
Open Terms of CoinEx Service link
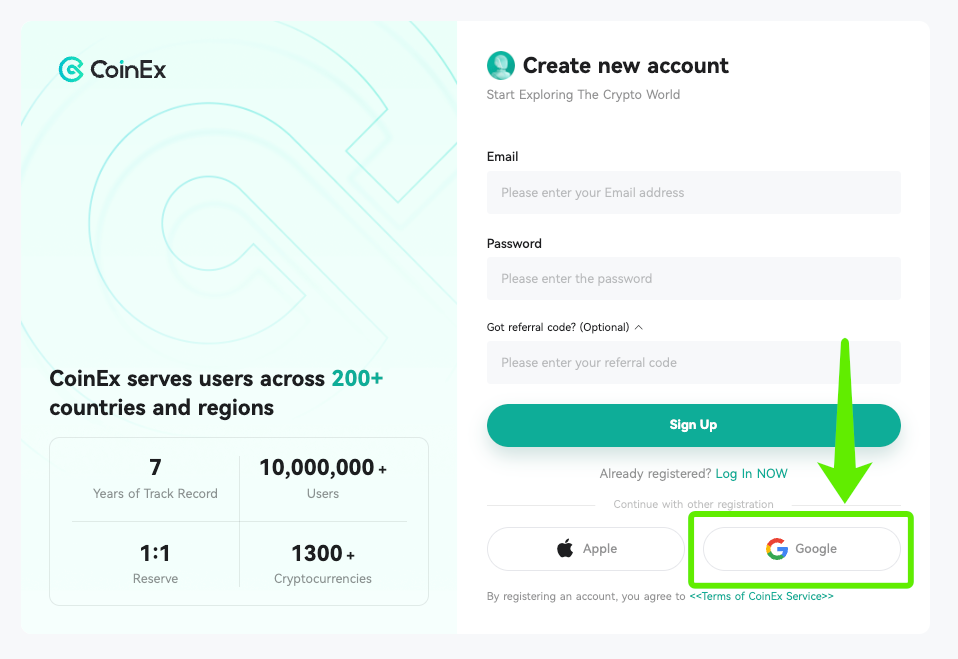(761, 596)
